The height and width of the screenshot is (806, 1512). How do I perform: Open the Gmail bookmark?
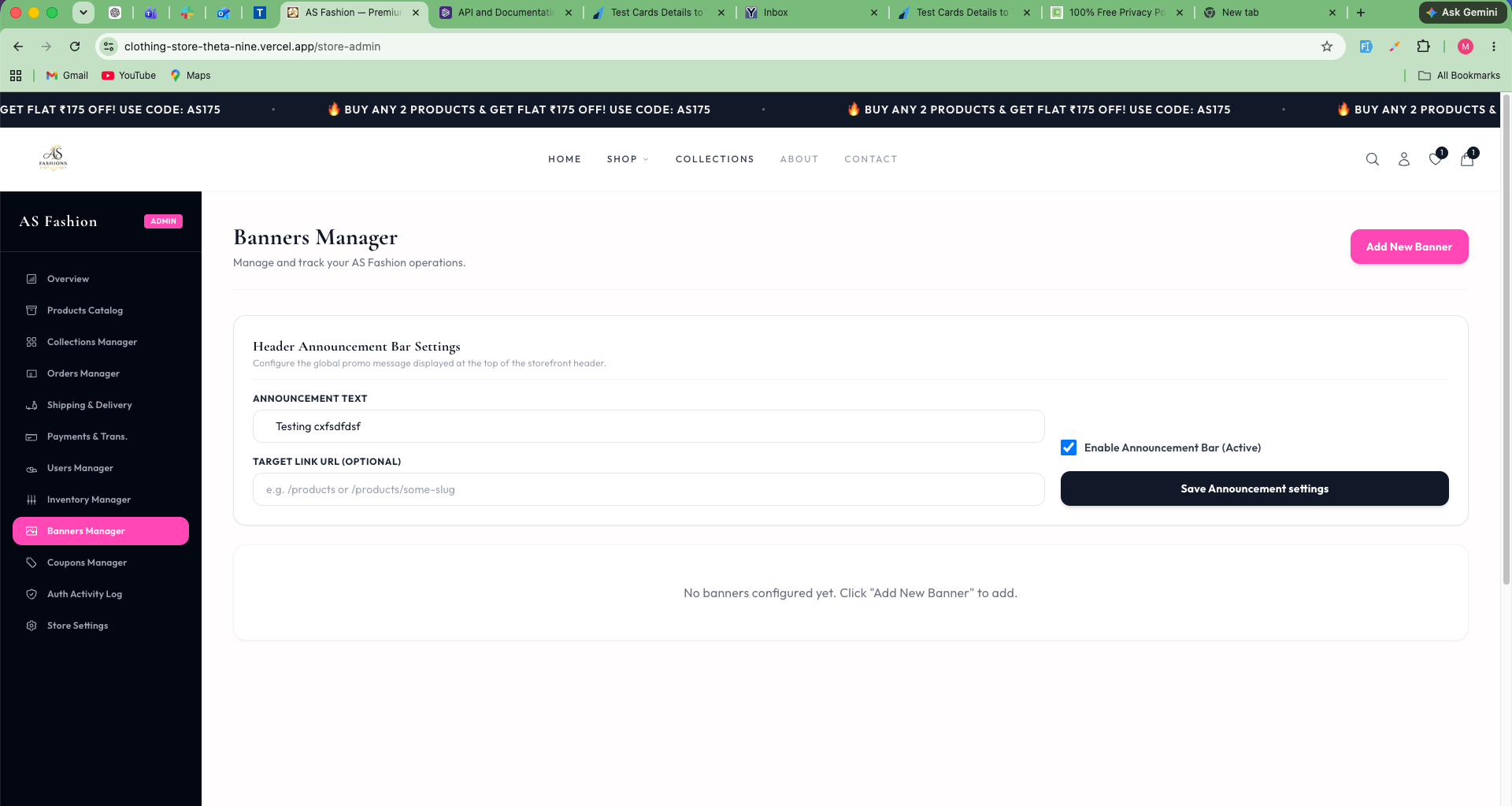pos(67,76)
